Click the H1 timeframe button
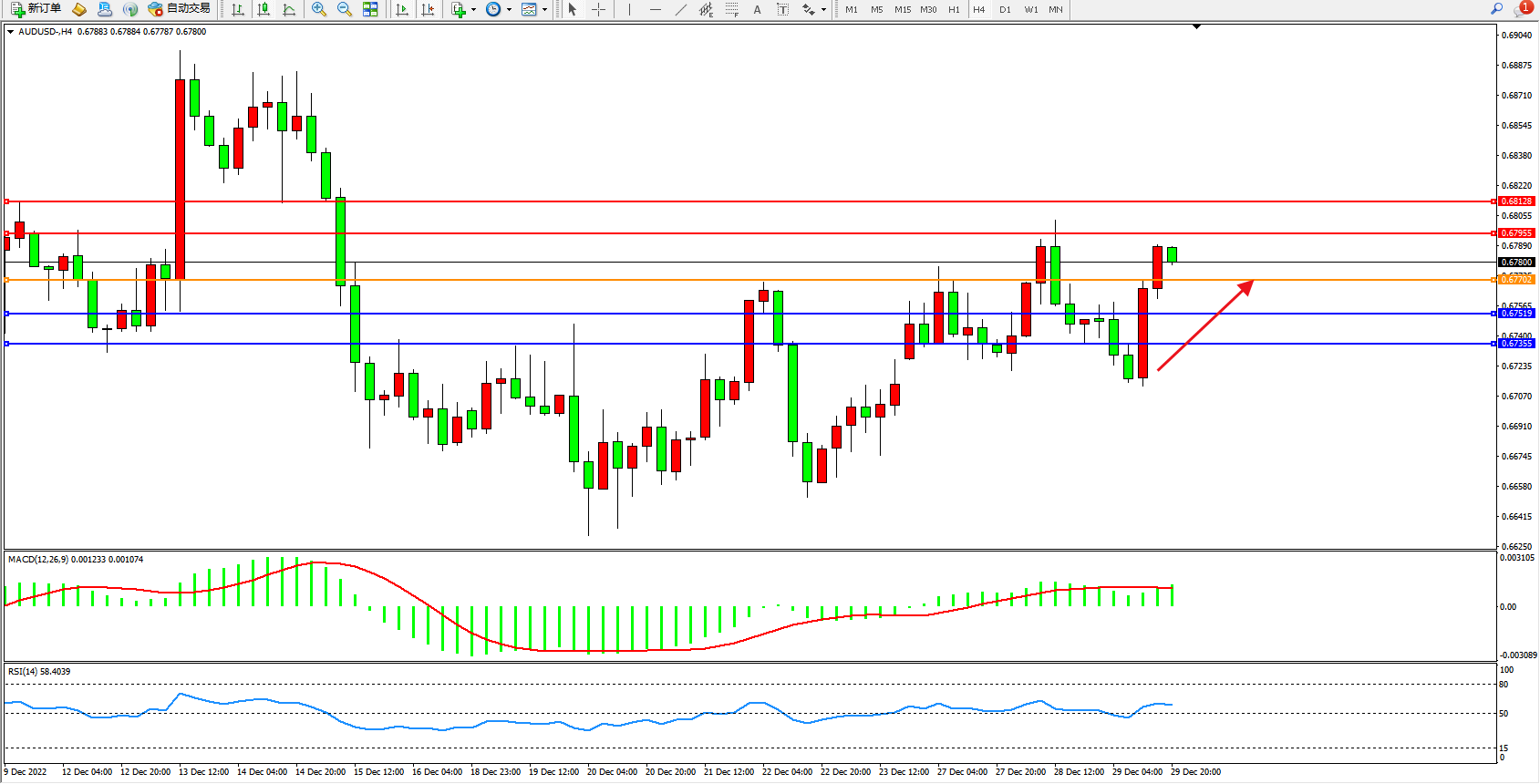 point(954,9)
